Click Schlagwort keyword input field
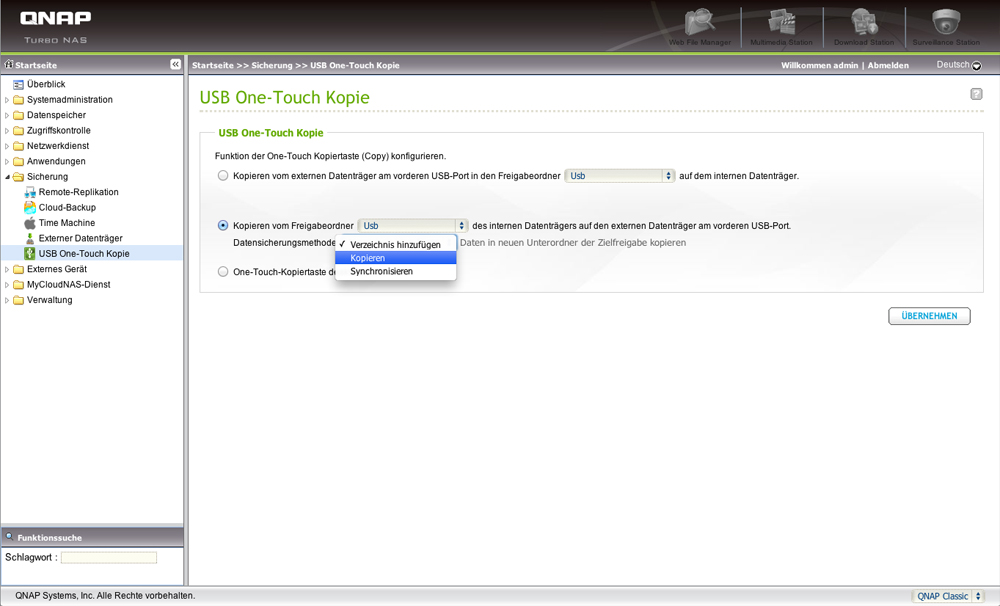The image size is (1000, 606). tap(108, 558)
